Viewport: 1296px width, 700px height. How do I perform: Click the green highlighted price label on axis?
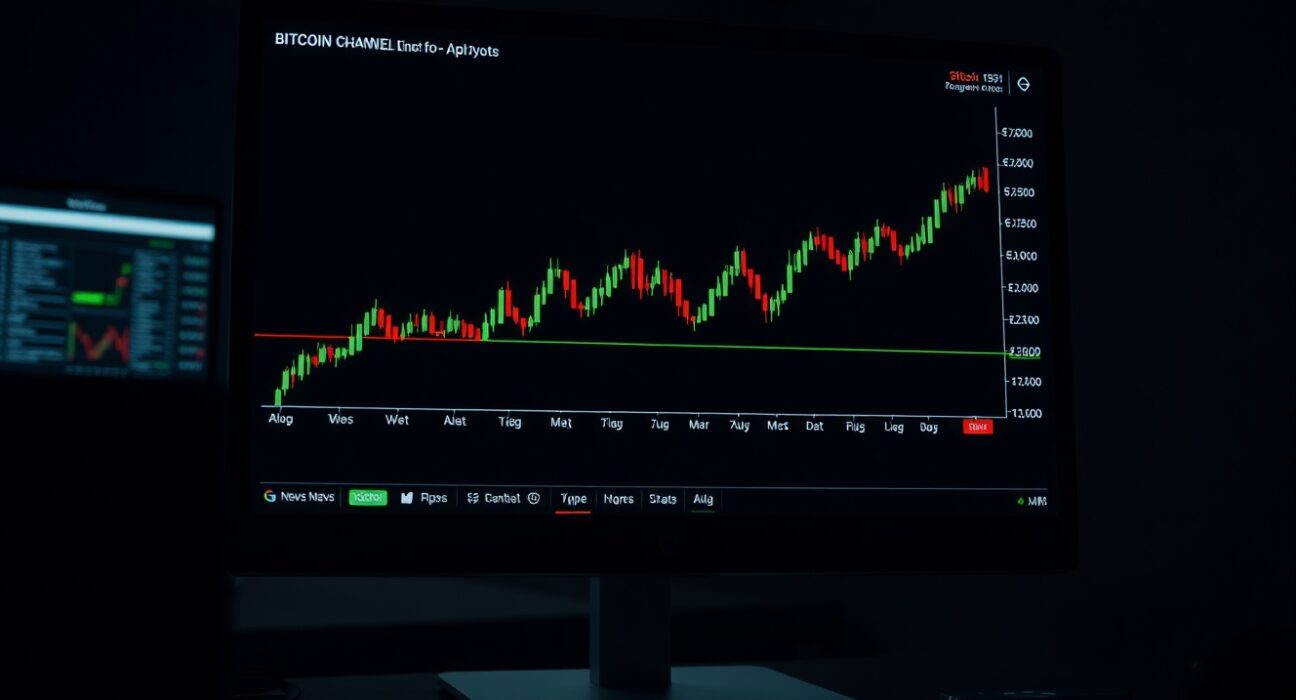coord(1024,352)
